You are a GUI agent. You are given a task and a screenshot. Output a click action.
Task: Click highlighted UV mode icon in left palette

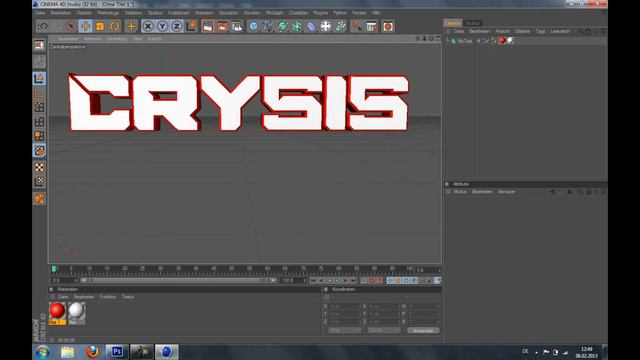pyautogui.click(x=39, y=151)
